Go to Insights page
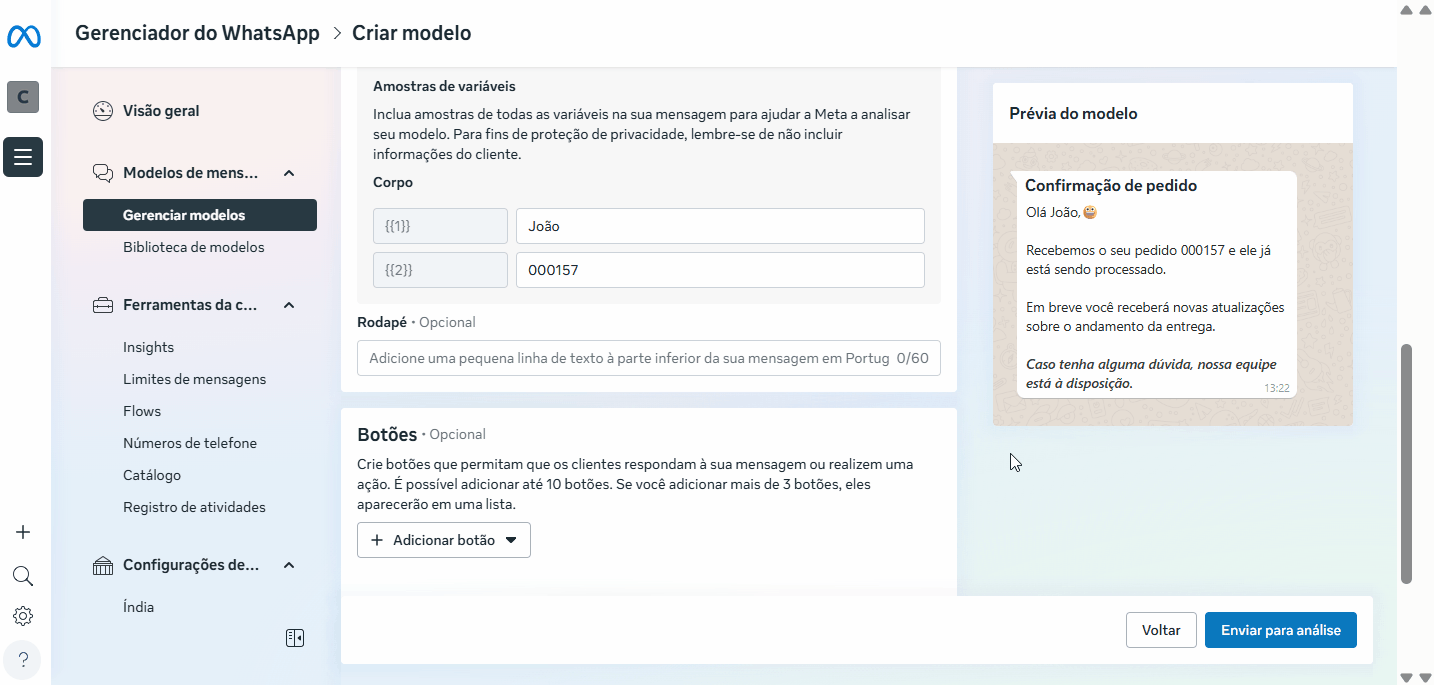 pyautogui.click(x=148, y=347)
